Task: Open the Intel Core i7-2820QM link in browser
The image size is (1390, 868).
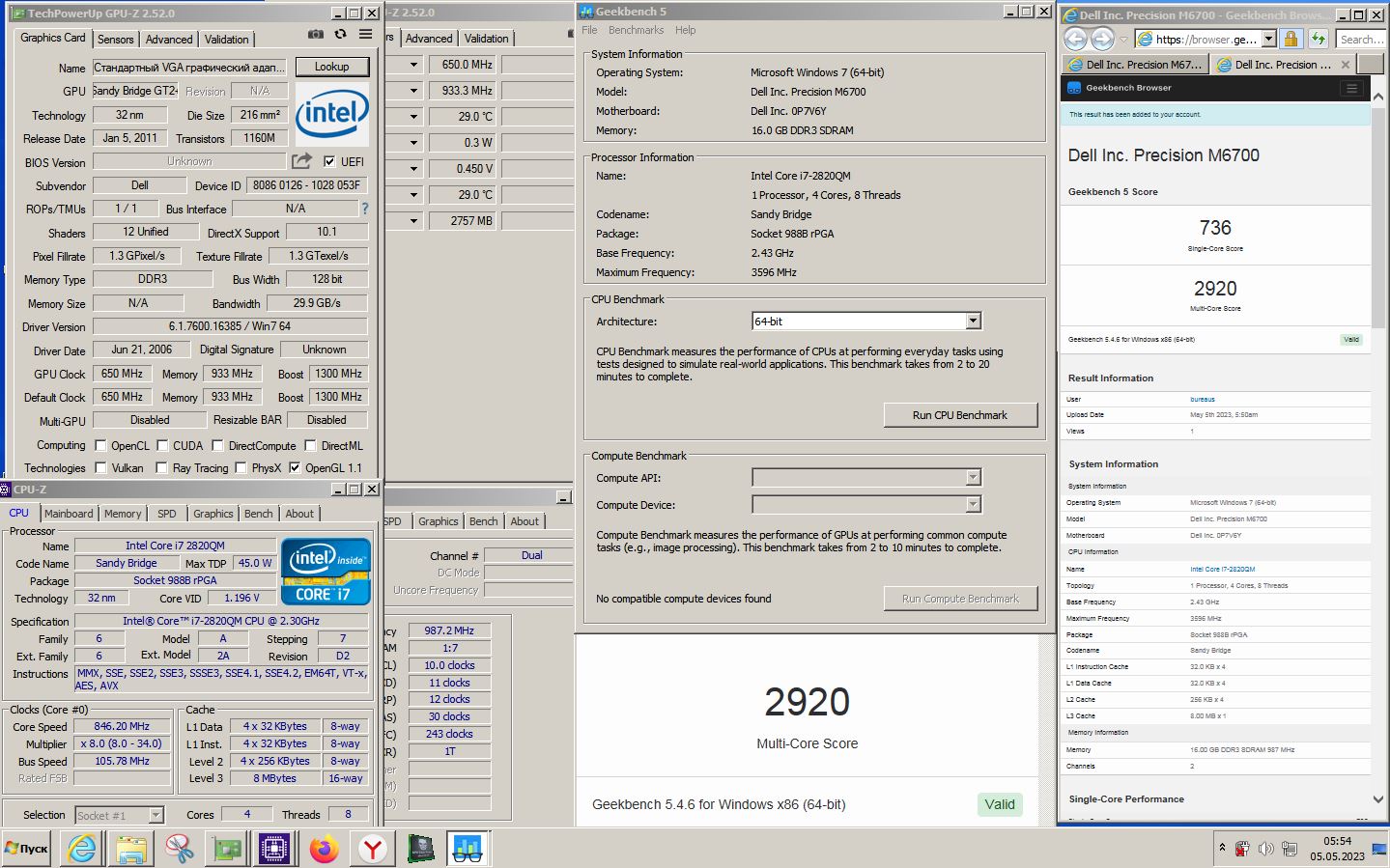Action: tap(1223, 570)
